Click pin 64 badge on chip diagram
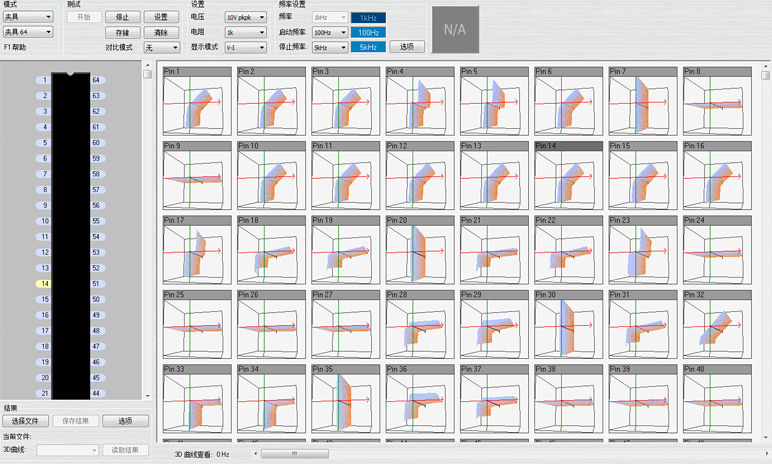Screen dimensions: 772x466 [95, 79]
